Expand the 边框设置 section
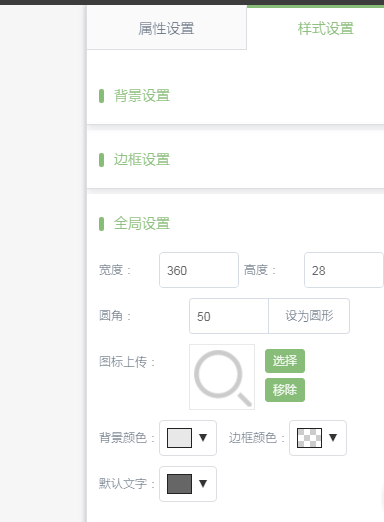The width and height of the screenshot is (384, 522). coord(142,160)
